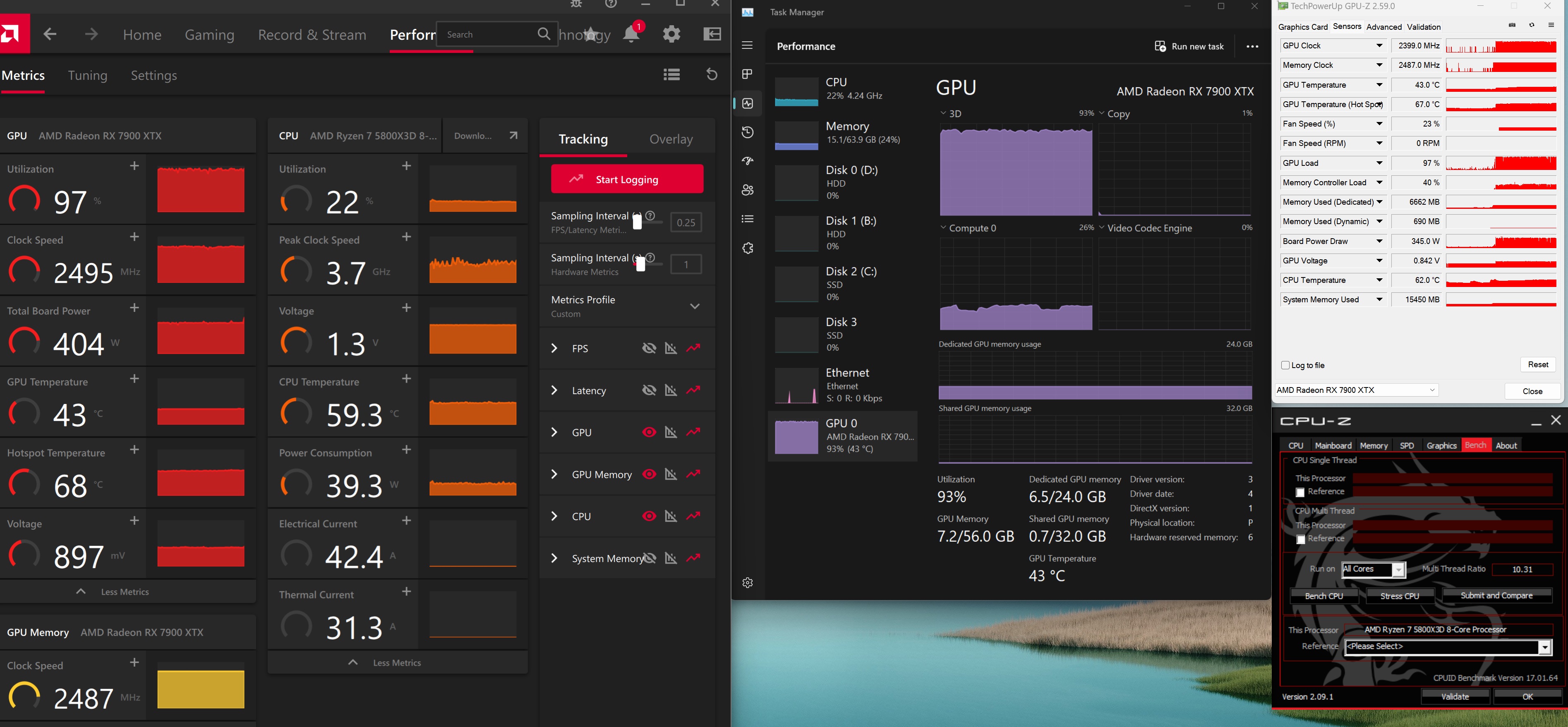Toggle Latency overlay visibility eye

point(650,390)
